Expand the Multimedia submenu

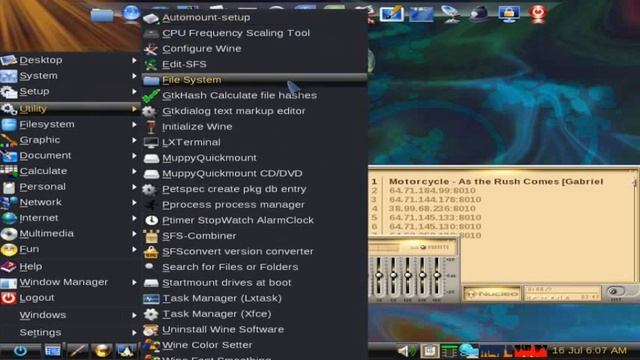70,233
